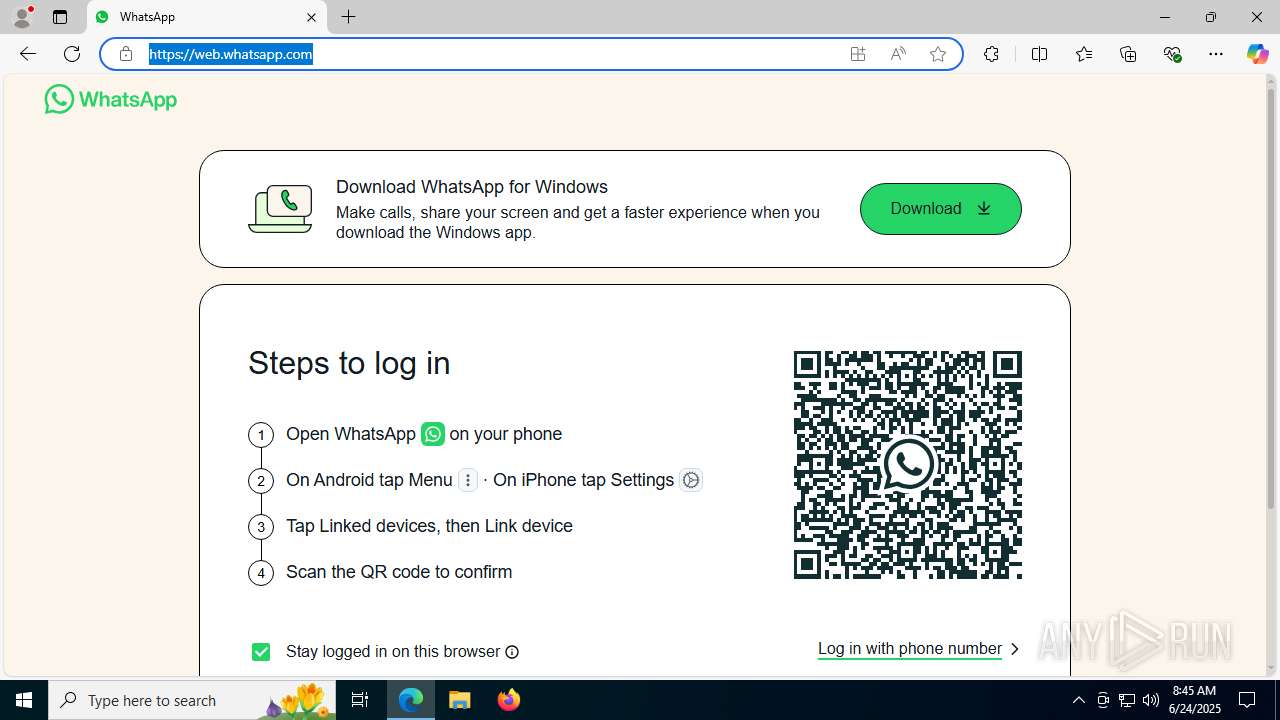Click the info icon next to Stay logged in
Viewport: 1280px width, 720px height.
click(512, 652)
